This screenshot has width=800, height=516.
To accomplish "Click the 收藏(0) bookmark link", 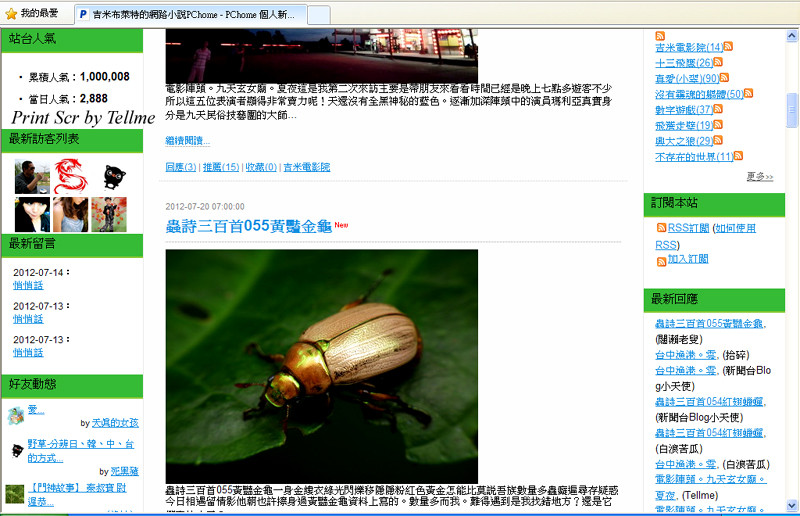I will click(x=261, y=167).
